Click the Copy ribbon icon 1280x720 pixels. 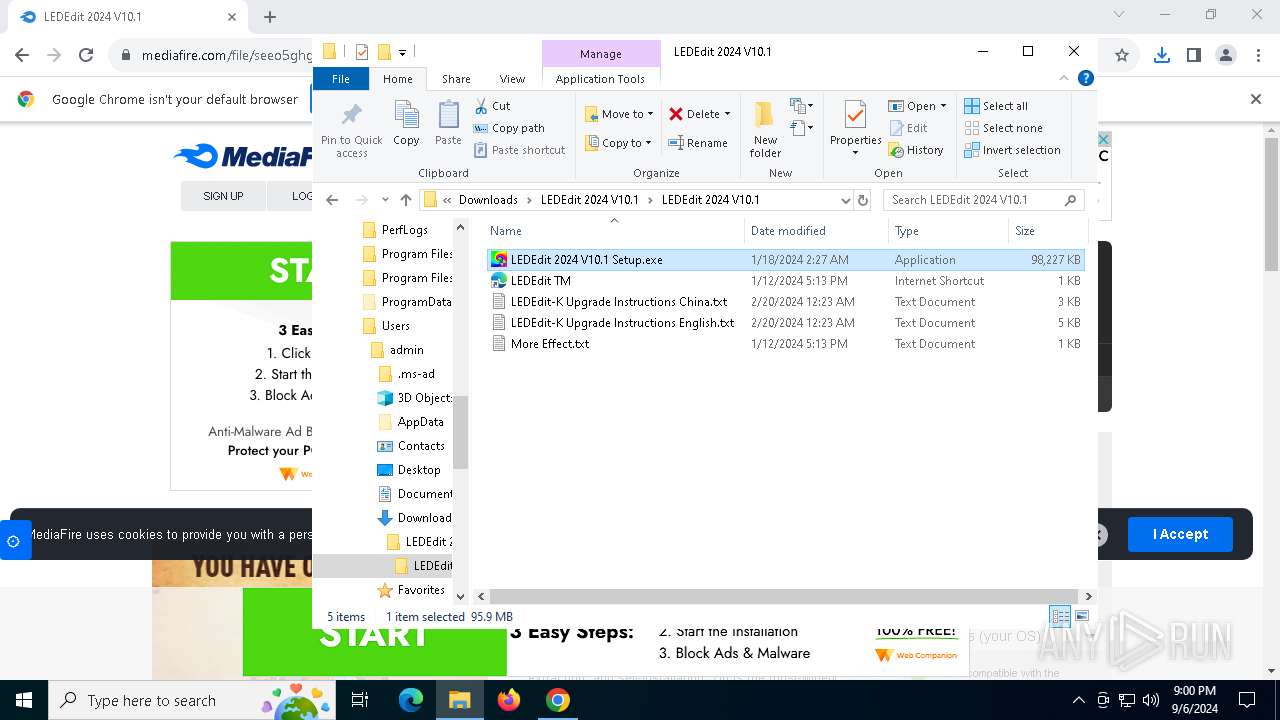[406, 115]
